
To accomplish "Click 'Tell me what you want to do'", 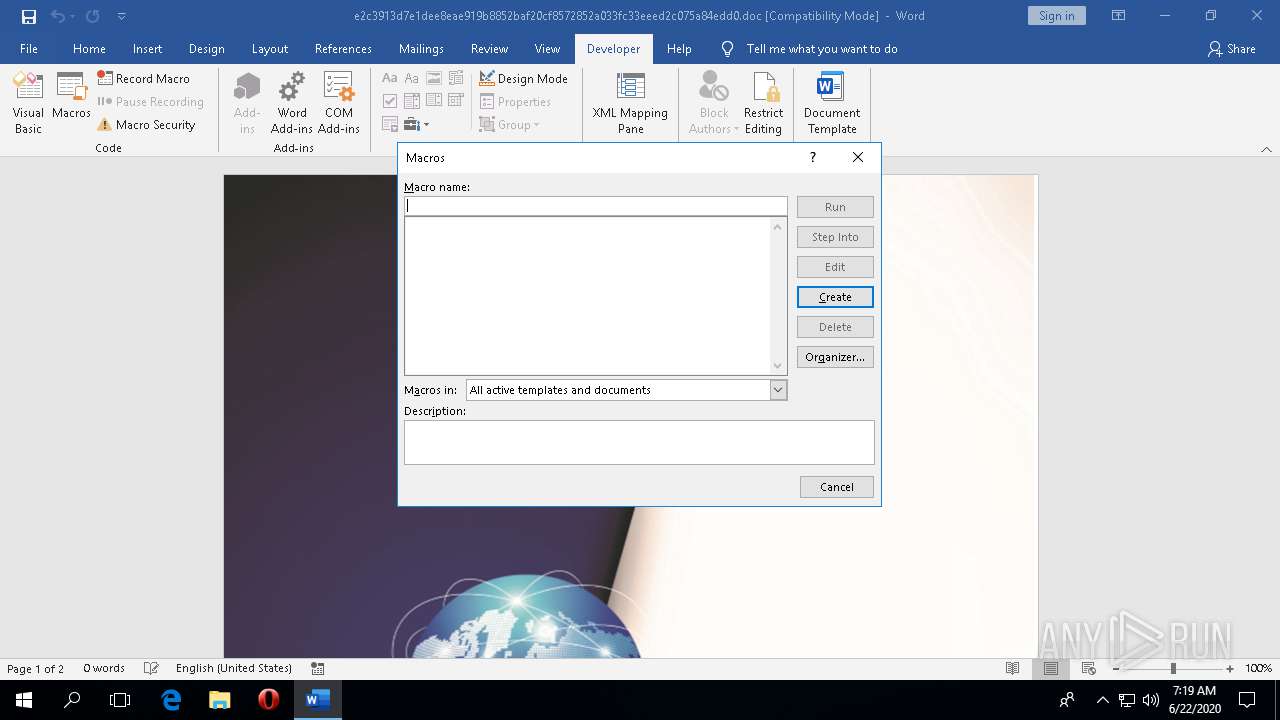I will (x=822, y=48).
